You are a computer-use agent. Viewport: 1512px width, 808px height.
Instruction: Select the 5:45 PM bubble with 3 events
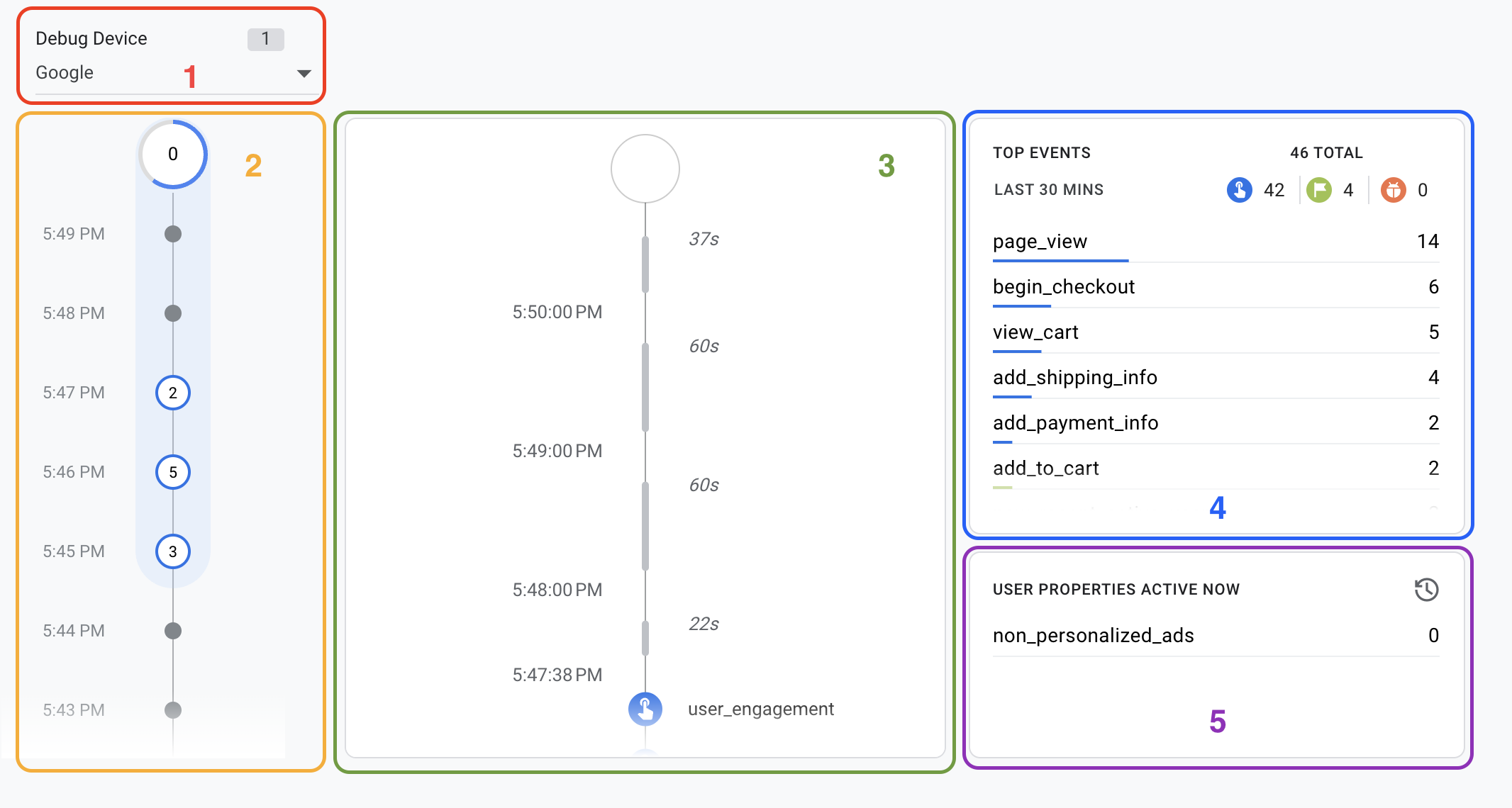click(173, 551)
